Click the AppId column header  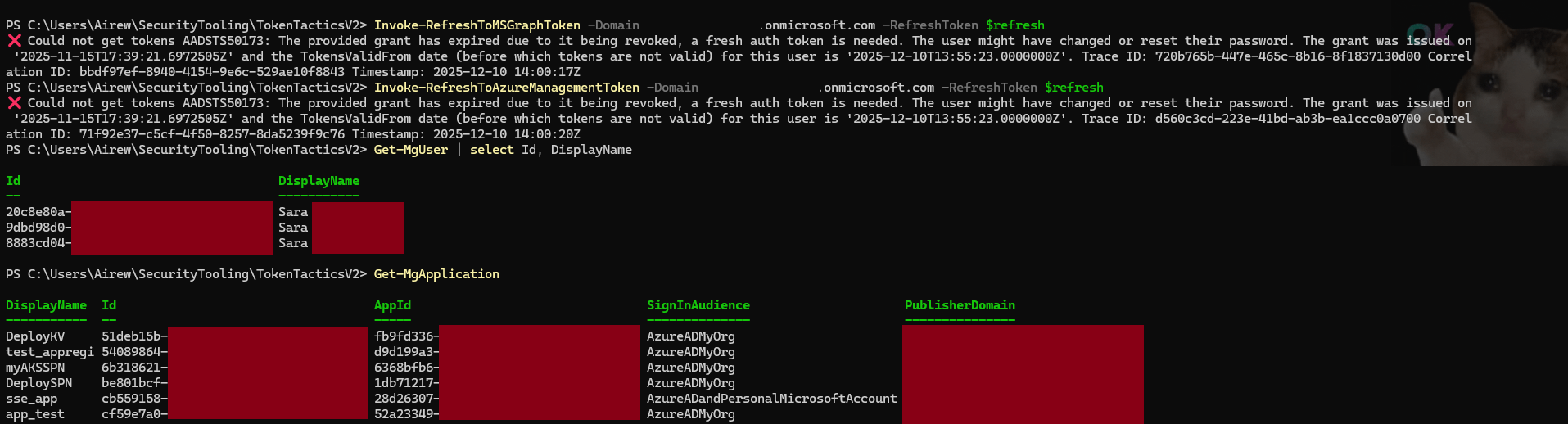(x=392, y=305)
